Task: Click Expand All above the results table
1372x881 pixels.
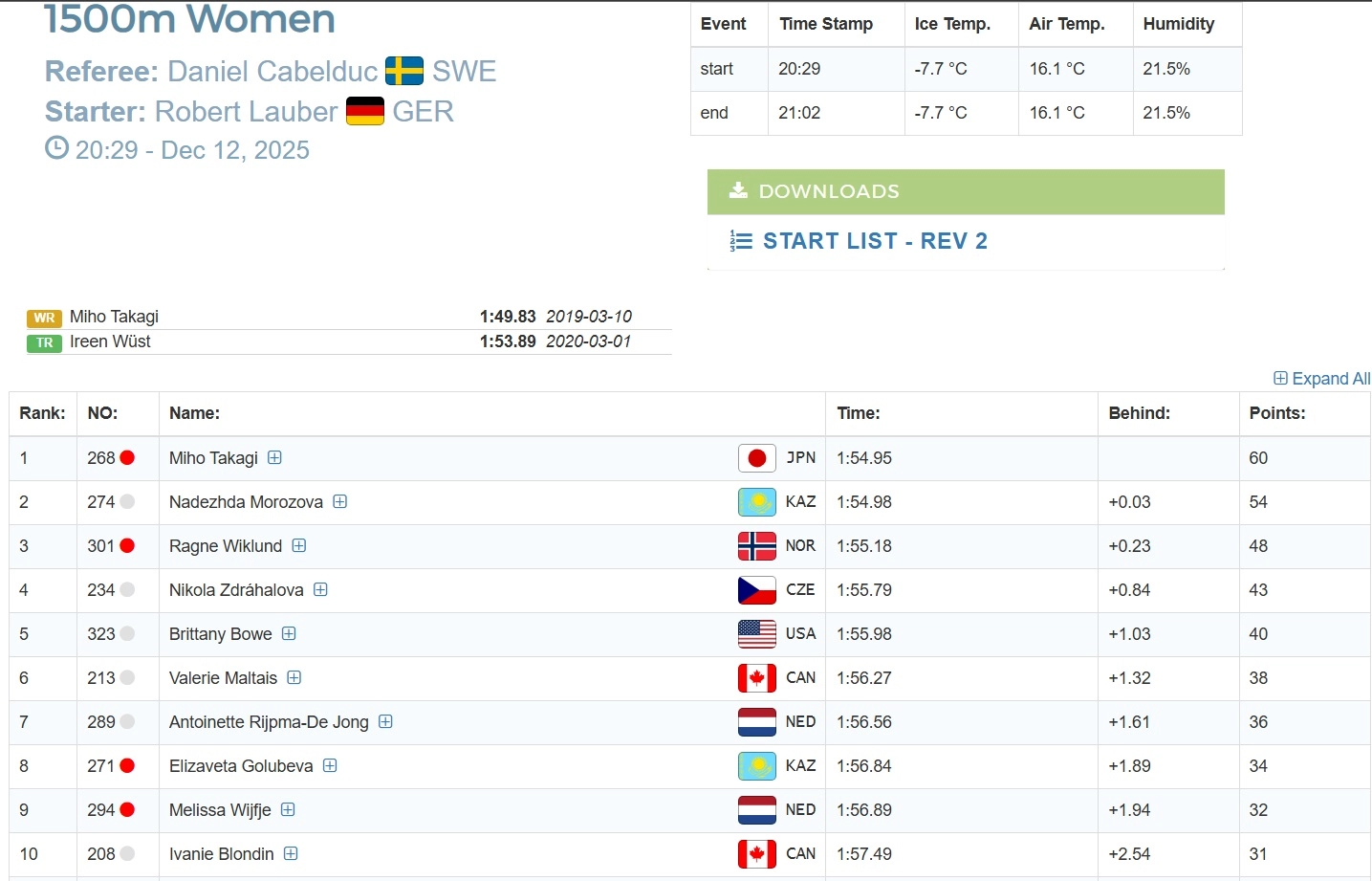Action: (1321, 379)
